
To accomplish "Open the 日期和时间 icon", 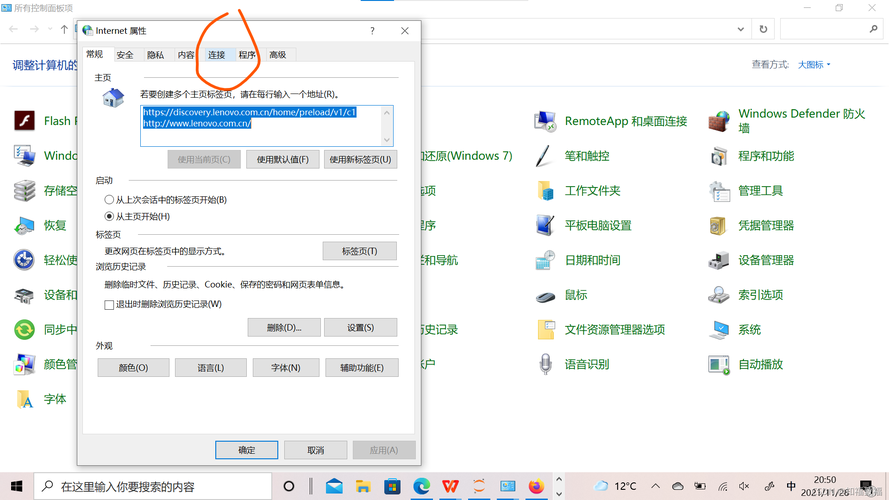I will [x=545, y=260].
